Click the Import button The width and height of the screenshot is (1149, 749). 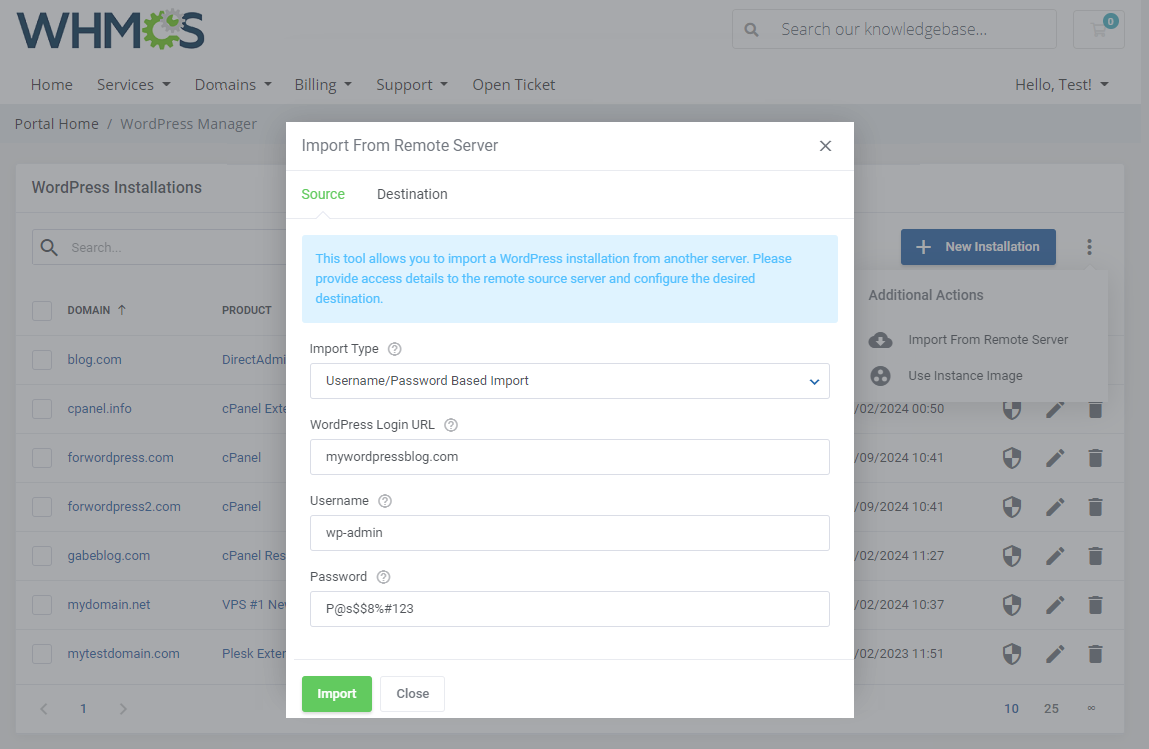tap(336, 693)
